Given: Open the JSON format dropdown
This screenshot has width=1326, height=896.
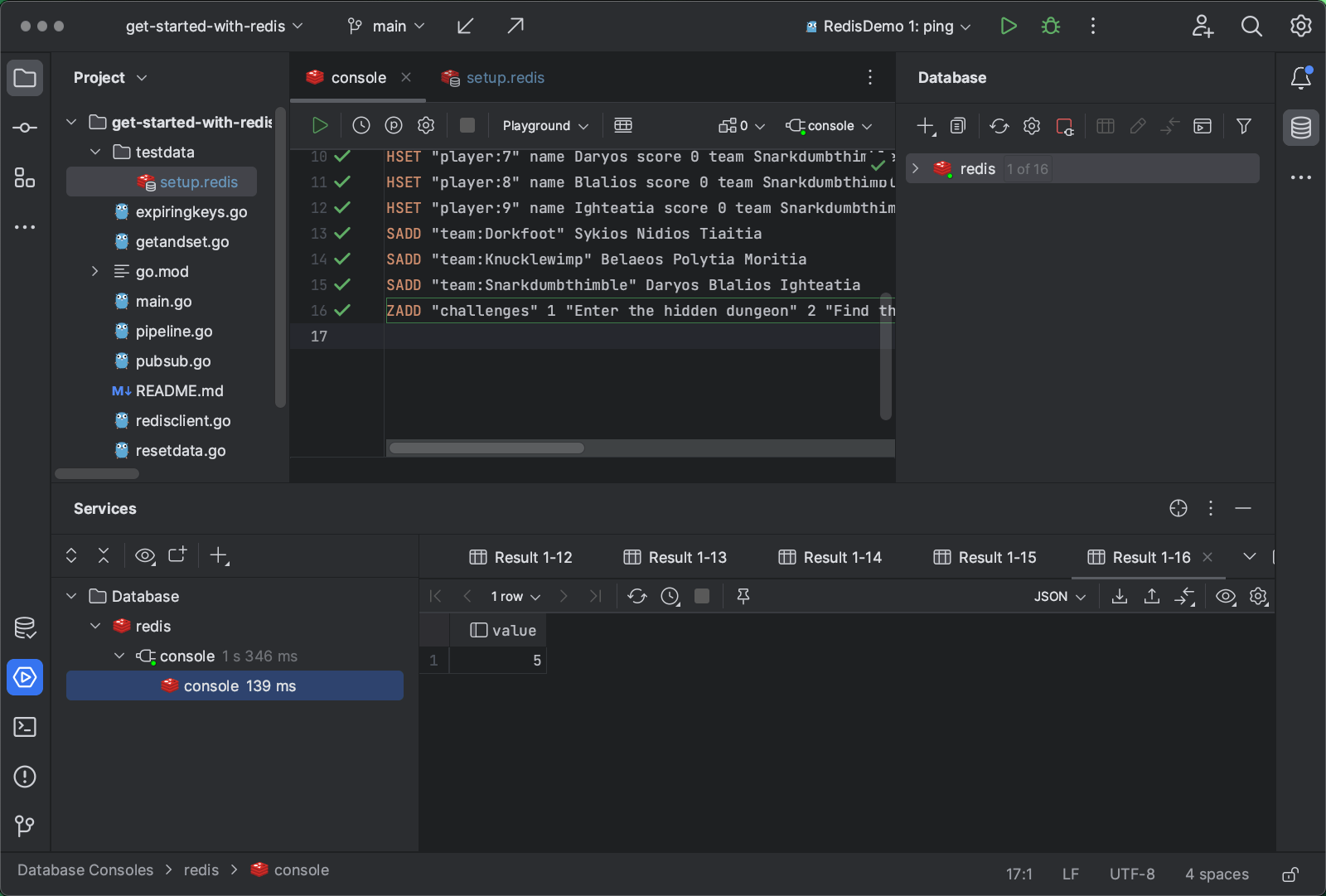Looking at the screenshot, I should 1059,597.
